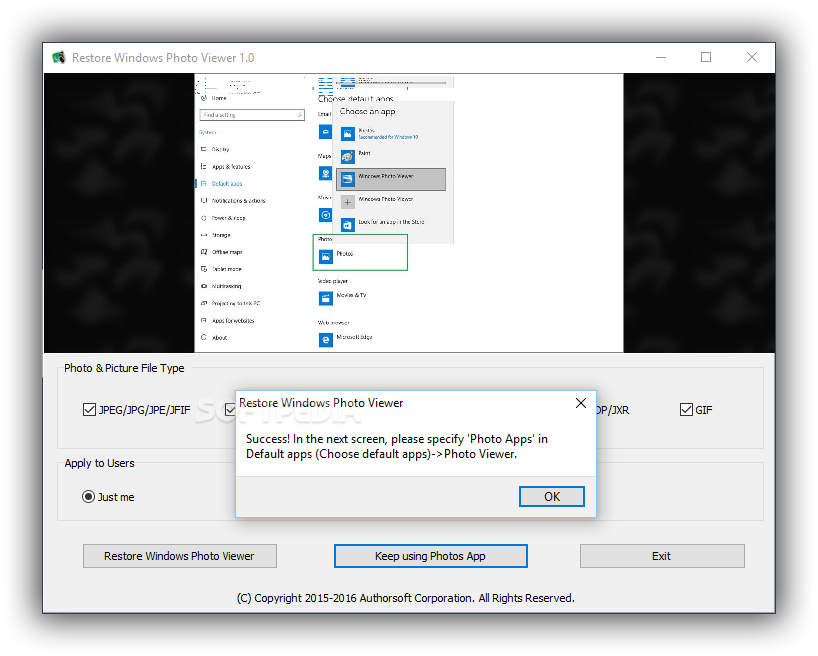Click the Apply to Users group label
818x656 pixels.
coord(100,463)
